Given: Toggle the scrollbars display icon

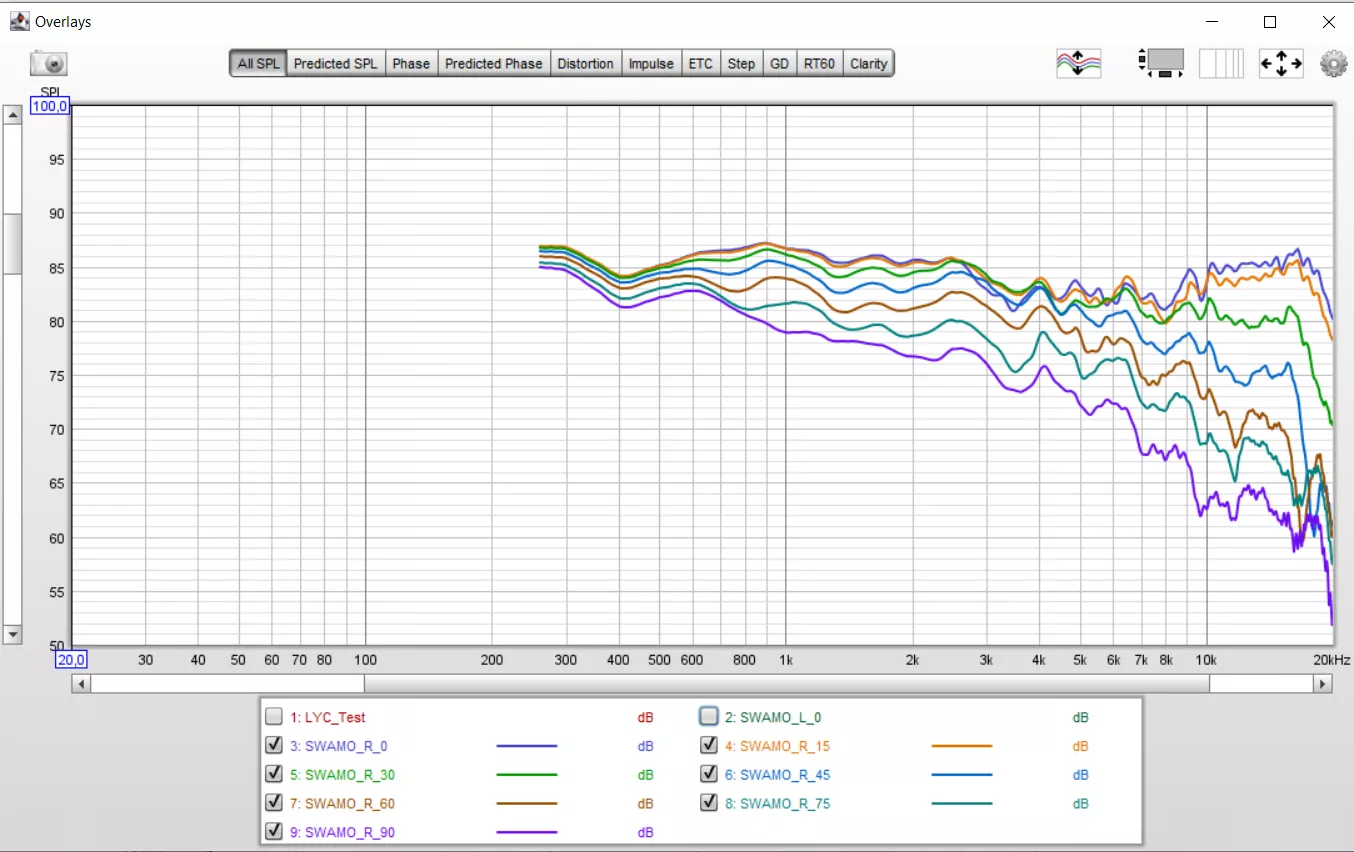Looking at the screenshot, I should (x=1160, y=64).
